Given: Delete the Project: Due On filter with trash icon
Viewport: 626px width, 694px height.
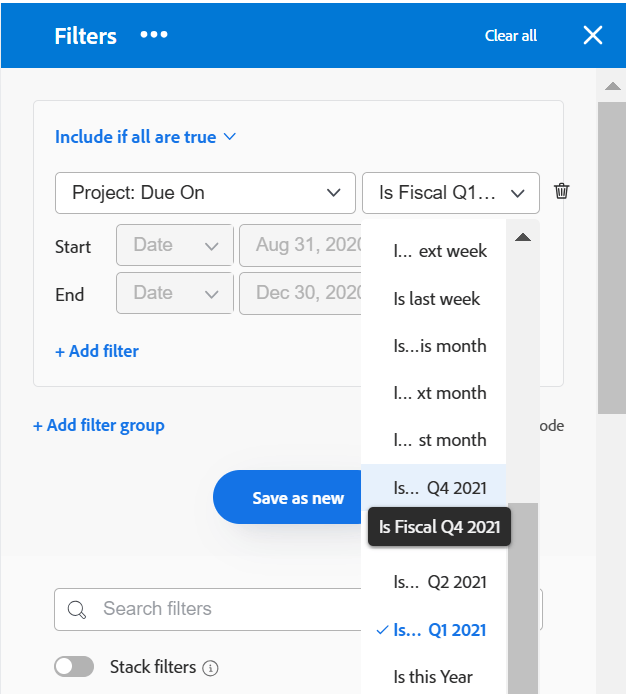Looking at the screenshot, I should tap(561, 191).
